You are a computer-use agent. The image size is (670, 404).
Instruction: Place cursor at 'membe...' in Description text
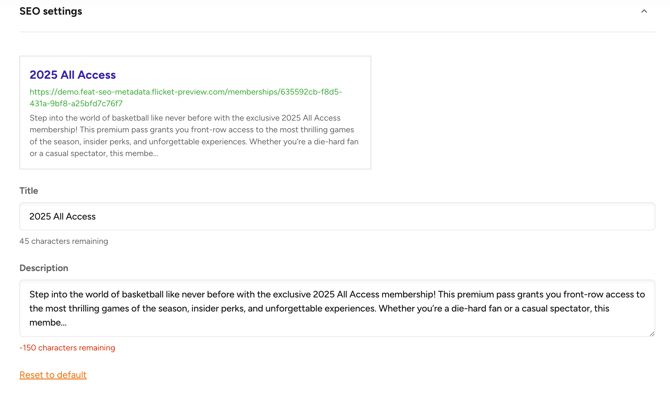click(48, 323)
